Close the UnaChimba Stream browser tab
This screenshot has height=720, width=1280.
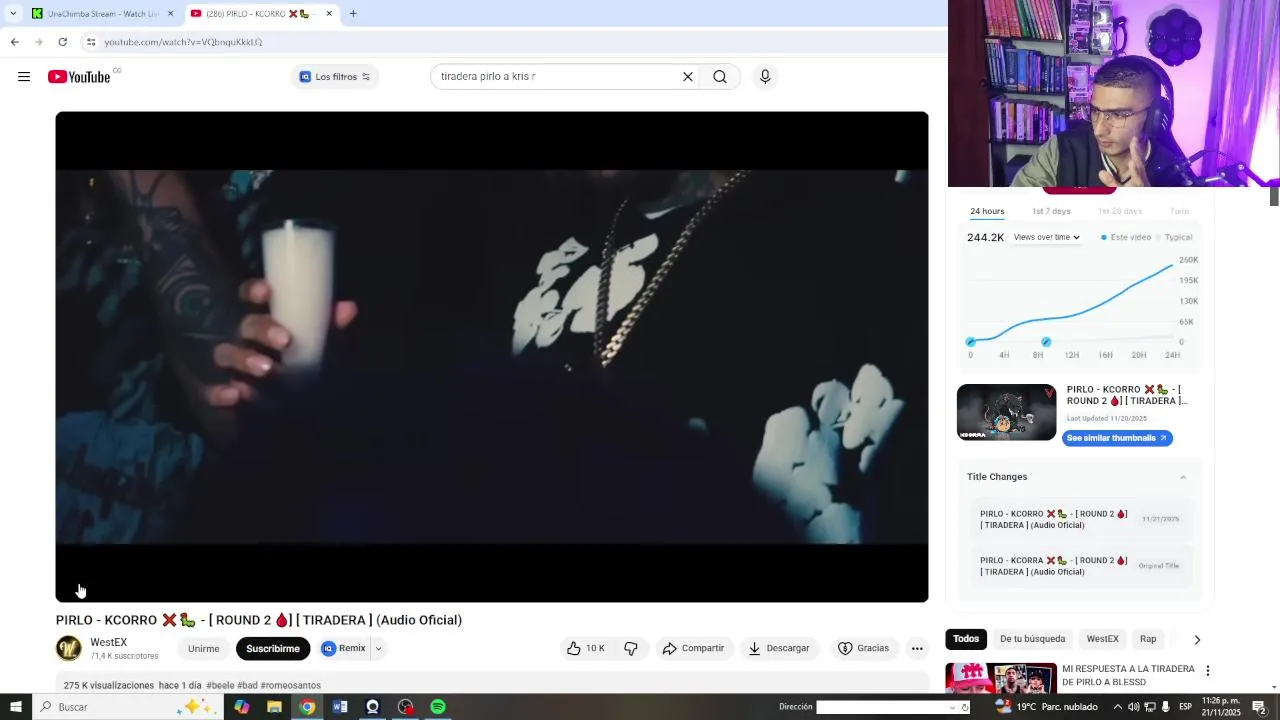[x=170, y=14]
